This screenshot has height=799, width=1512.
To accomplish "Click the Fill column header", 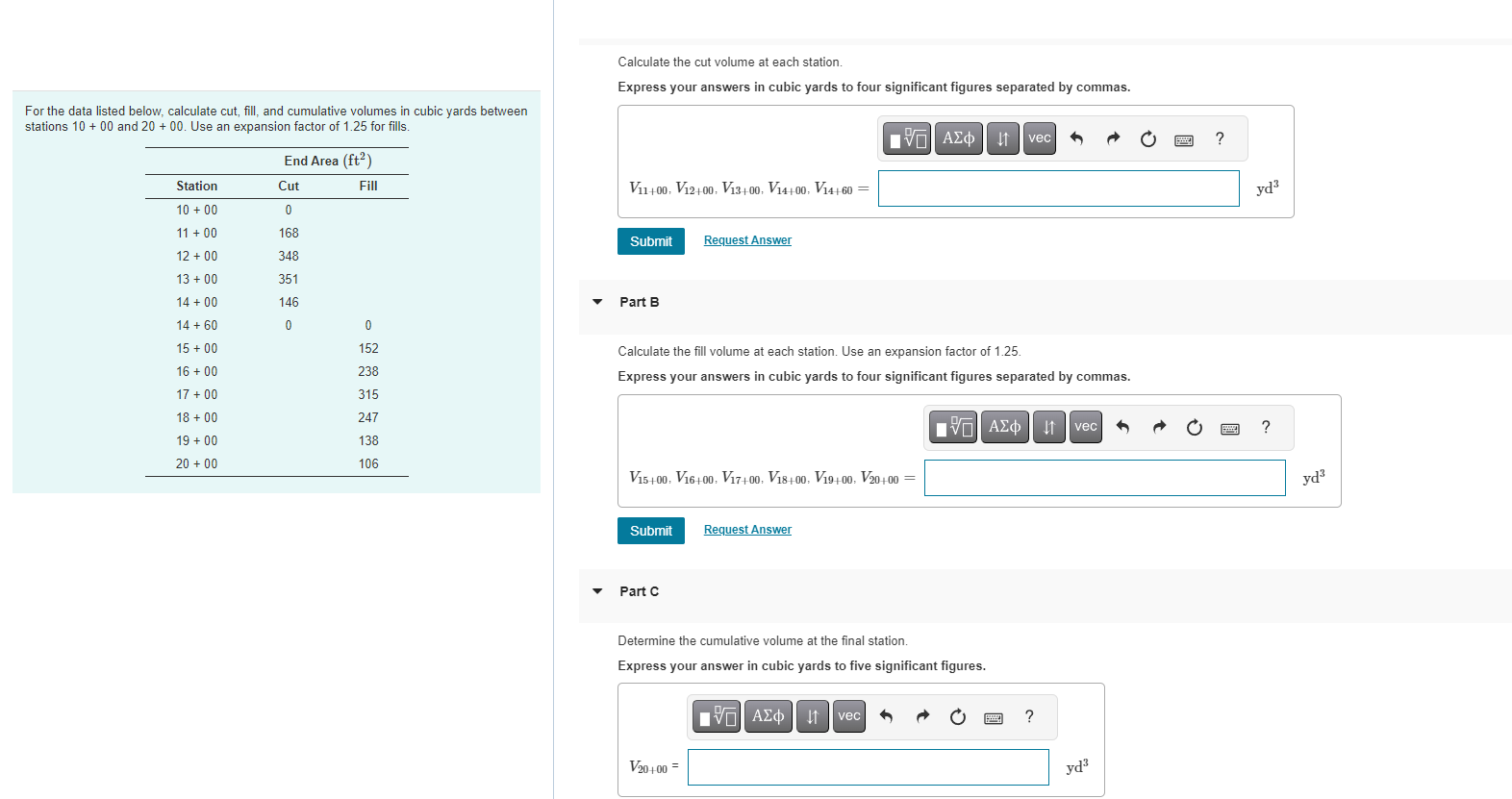I will (x=368, y=186).
